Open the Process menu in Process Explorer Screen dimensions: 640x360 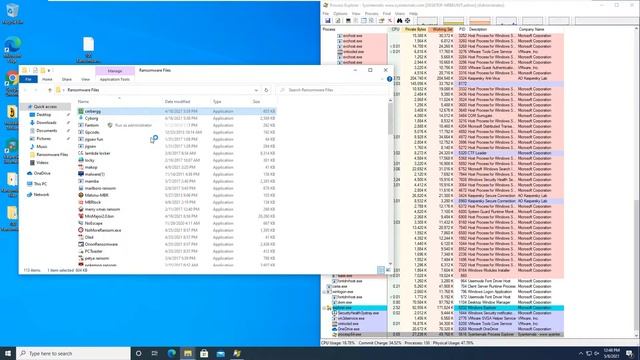[x=371, y=13]
